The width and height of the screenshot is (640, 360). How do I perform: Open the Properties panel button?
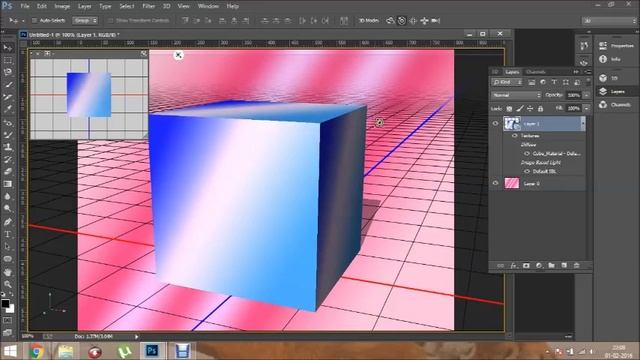click(616, 46)
